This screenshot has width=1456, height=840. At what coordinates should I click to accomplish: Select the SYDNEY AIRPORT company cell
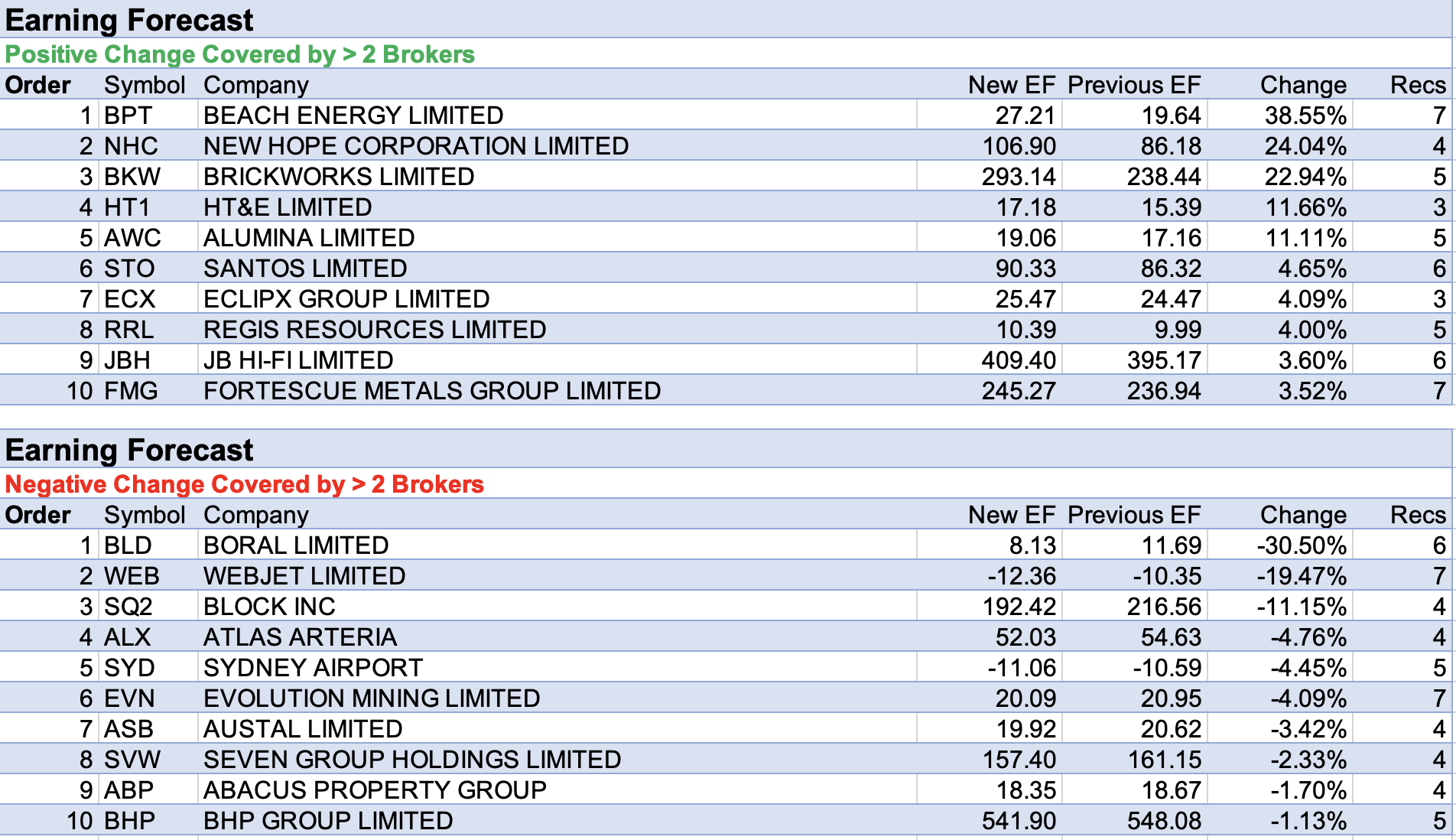pos(313,668)
